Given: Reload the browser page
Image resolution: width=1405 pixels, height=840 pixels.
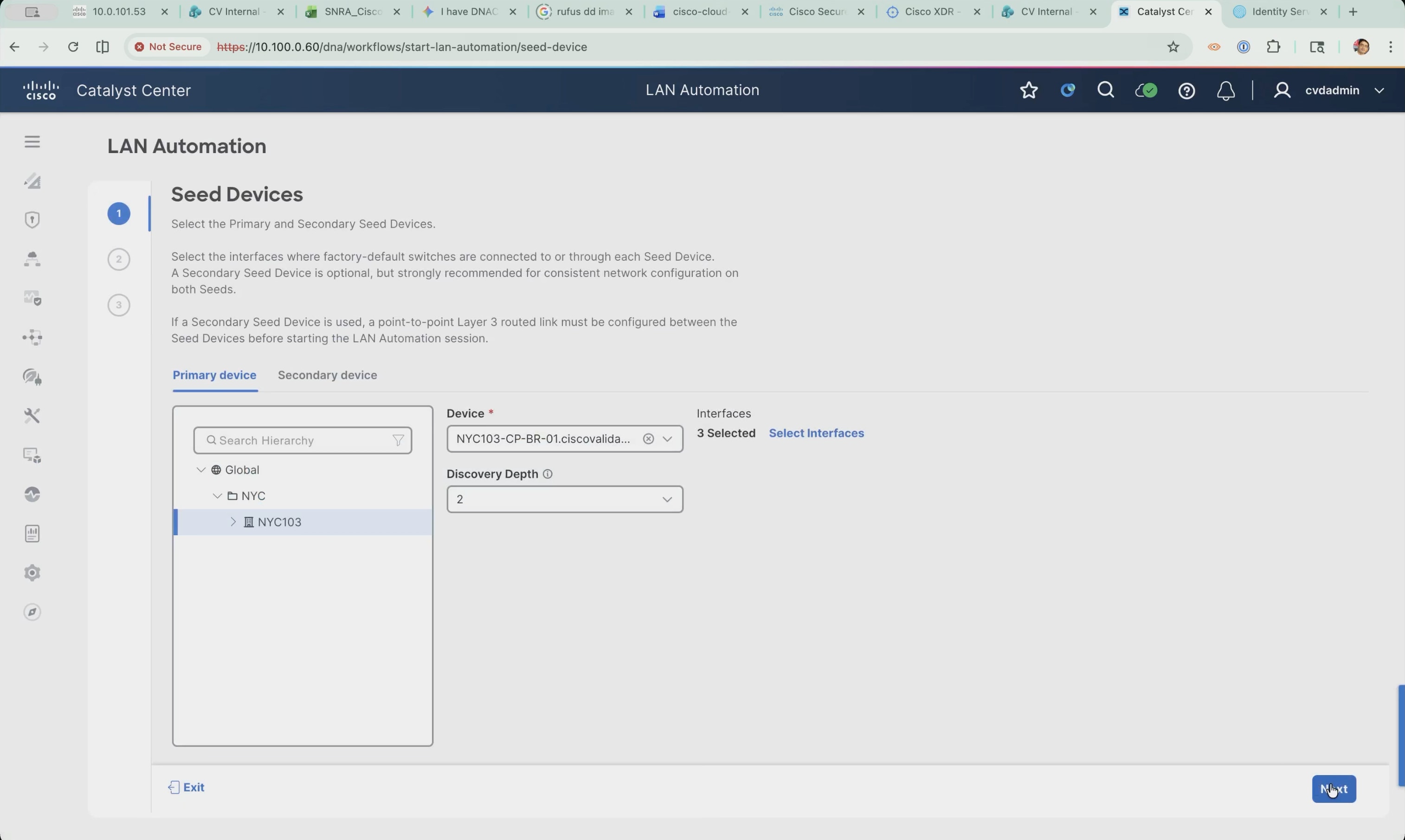Looking at the screenshot, I should point(73,47).
